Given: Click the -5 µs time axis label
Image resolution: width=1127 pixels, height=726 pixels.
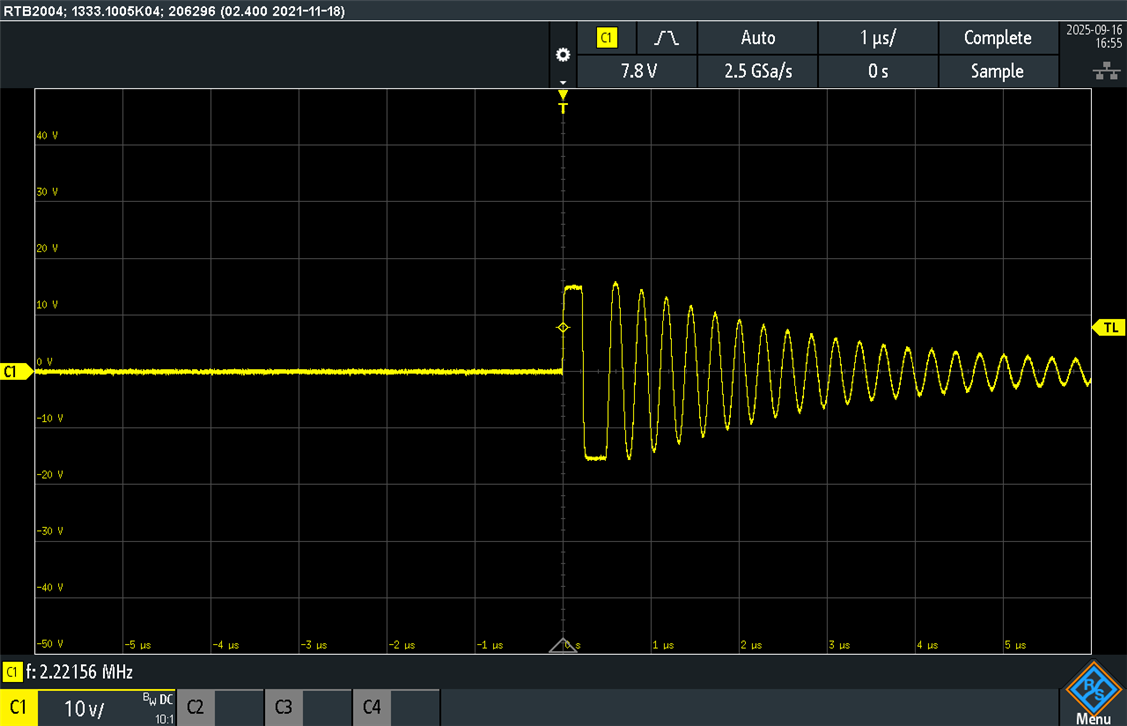Looking at the screenshot, I should tap(138, 645).
